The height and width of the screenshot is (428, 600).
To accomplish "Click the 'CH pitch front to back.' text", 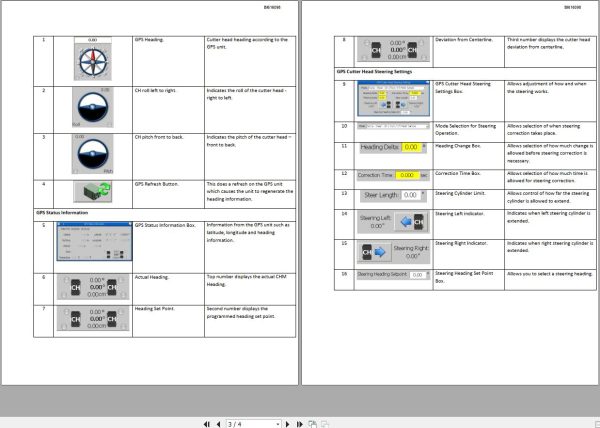I will coord(159,137).
